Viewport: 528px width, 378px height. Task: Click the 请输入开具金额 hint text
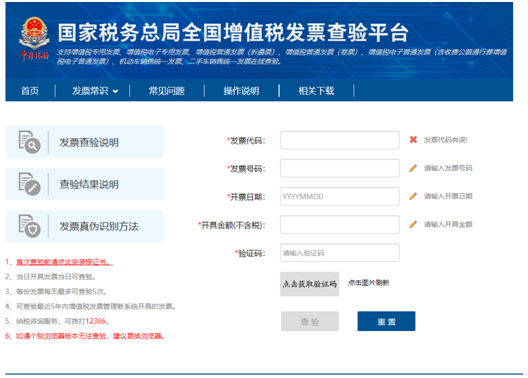coord(448,225)
